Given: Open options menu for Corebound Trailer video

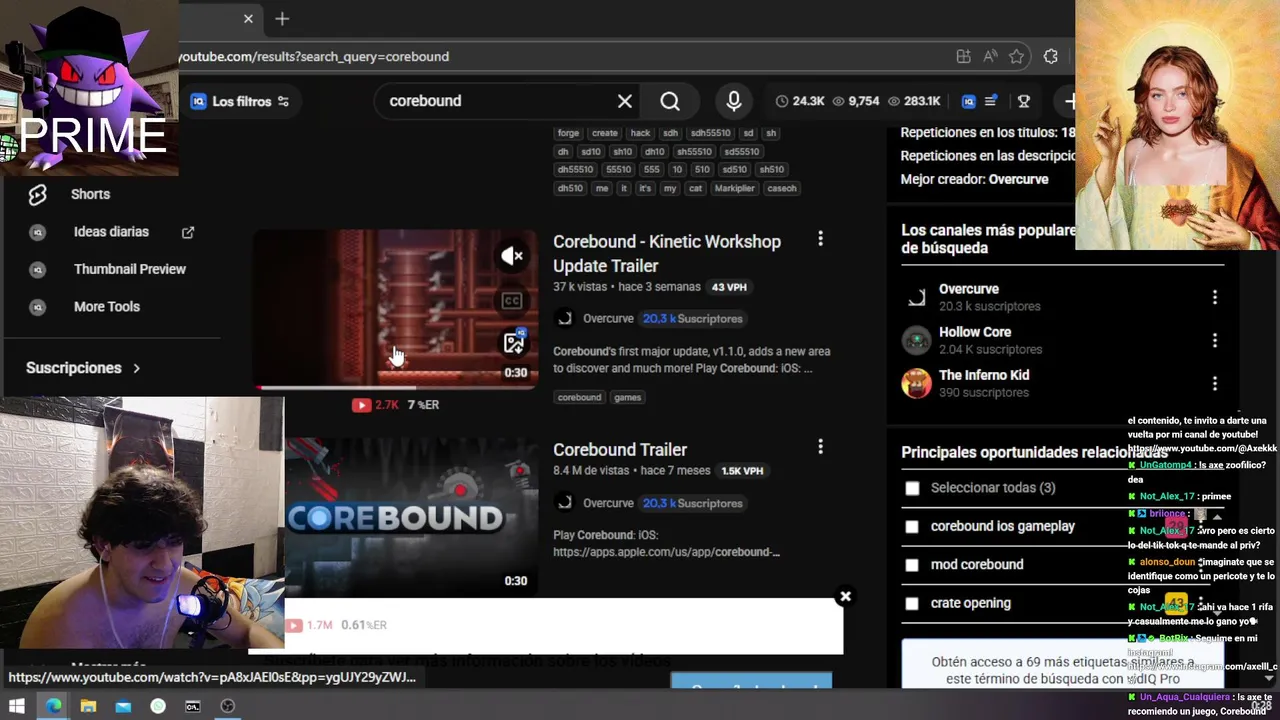Looking at the screenshot, I should (x=820, y=447).
